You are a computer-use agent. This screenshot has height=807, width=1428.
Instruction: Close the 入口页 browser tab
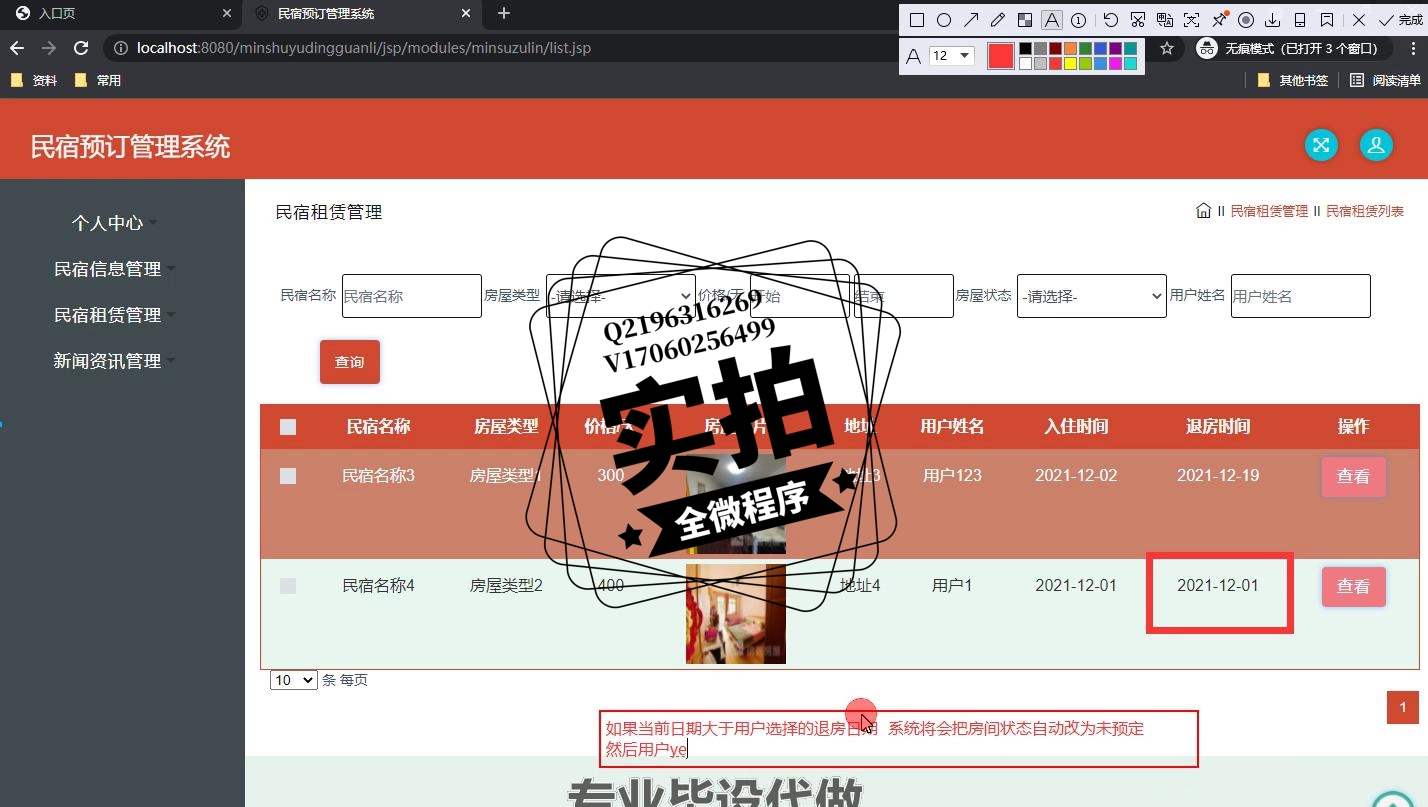tap(227, 14)
